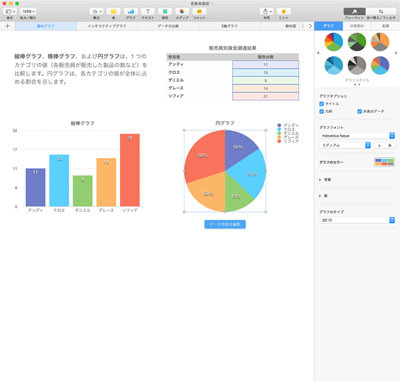Screen dimensions: 400x381
Task: Apply the green and gray pie style thumbnail
Action: click(357, 42)
